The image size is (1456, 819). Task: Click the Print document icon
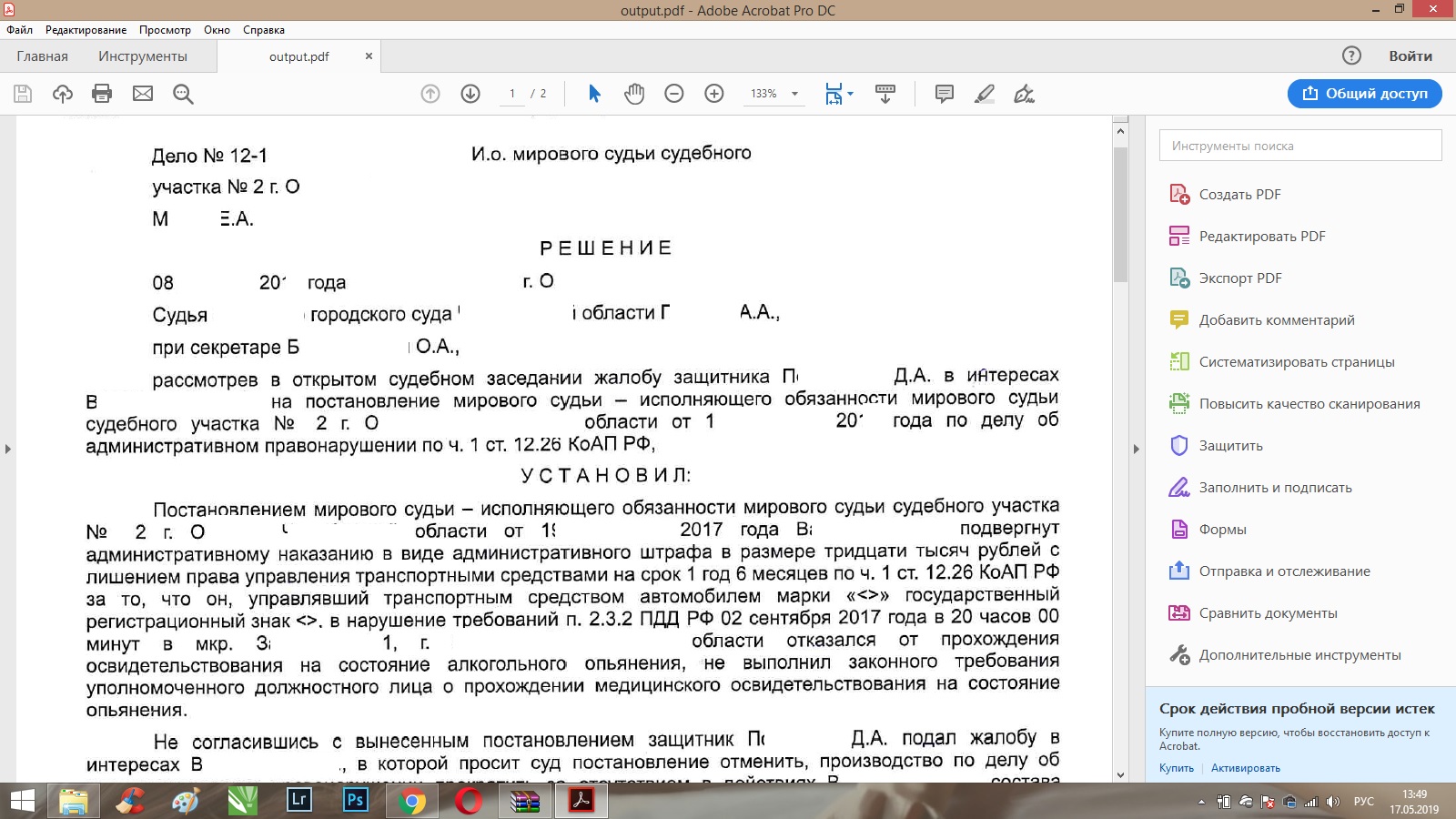click(102, 94)
